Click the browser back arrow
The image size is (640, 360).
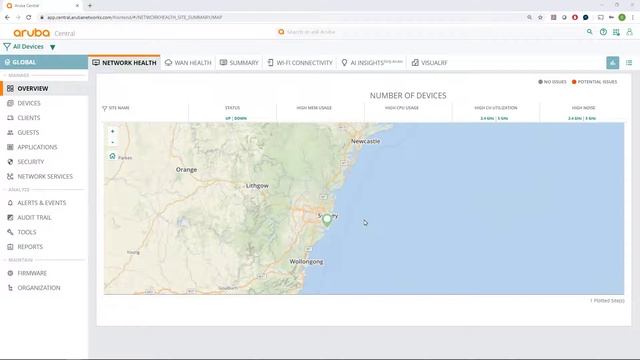[x=7, y=18]
